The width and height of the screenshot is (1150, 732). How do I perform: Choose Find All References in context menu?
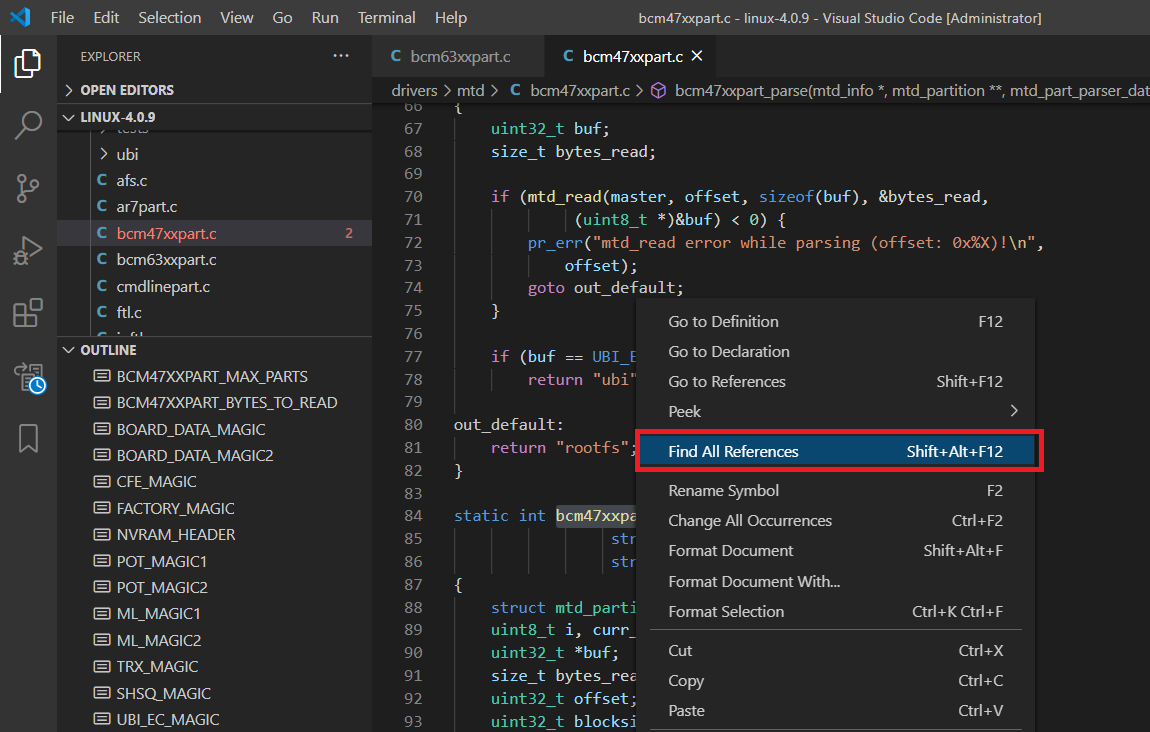tap(838, 451)
